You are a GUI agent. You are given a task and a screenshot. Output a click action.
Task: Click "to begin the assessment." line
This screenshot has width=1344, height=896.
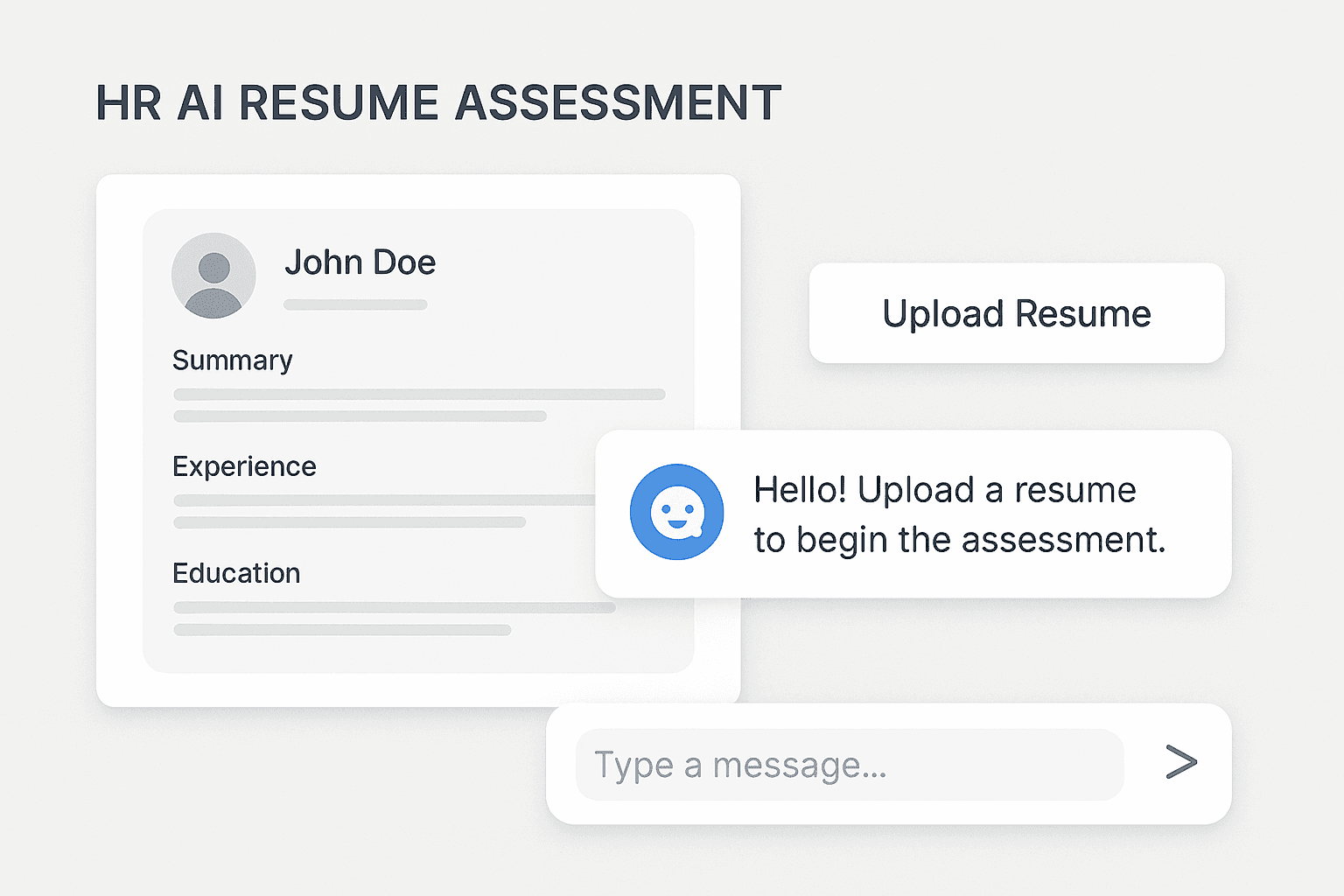coord(959,540)
